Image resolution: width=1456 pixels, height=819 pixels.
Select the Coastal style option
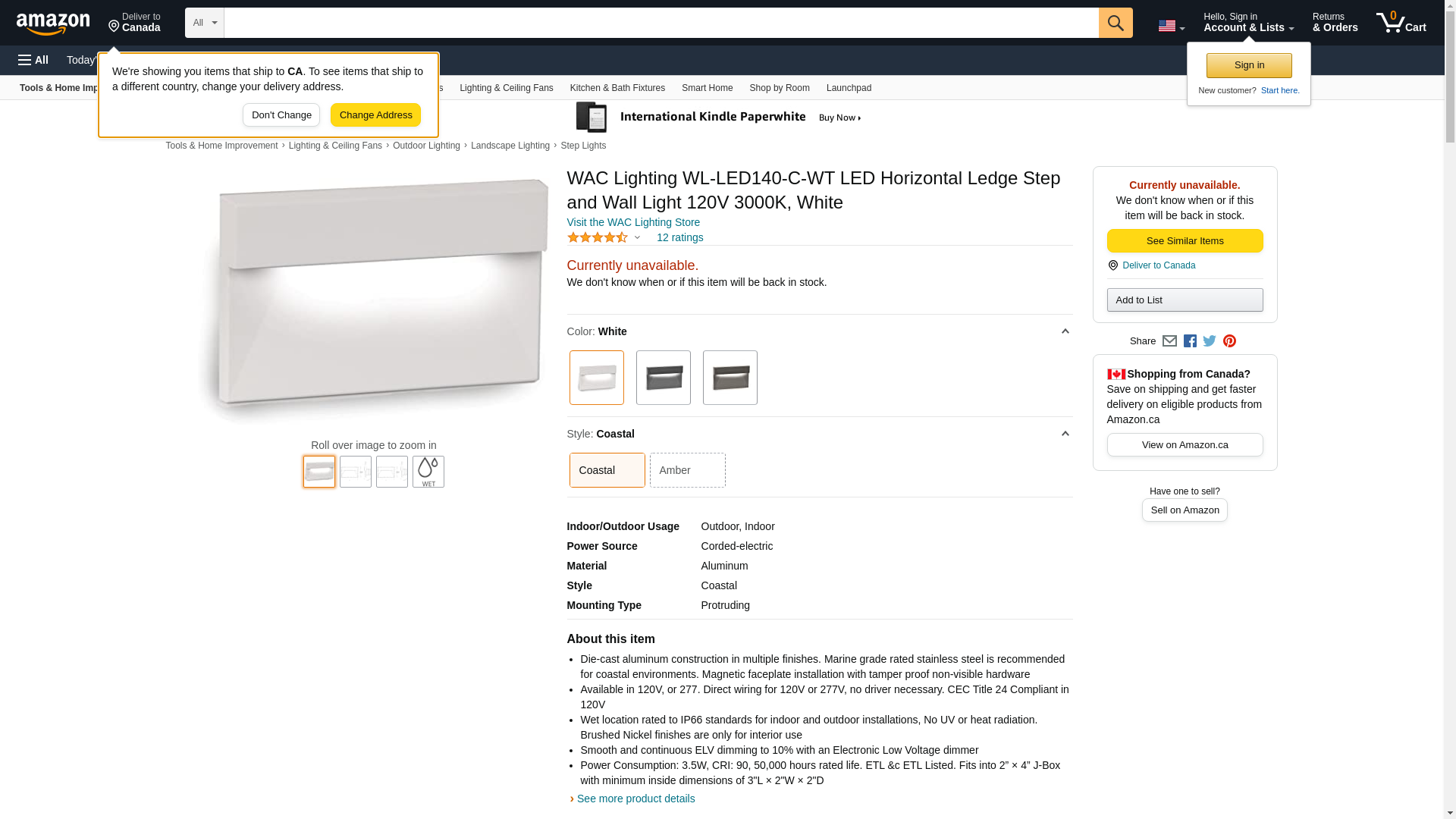click(607, 470)
